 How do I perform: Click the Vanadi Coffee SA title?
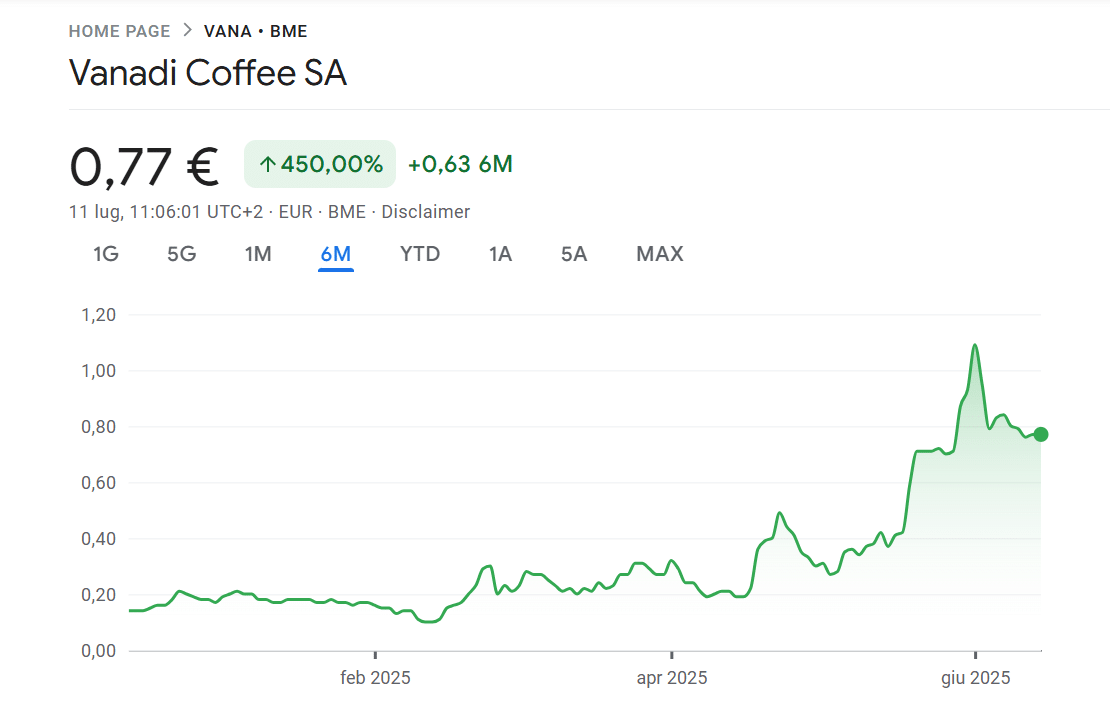click(208, 73)
